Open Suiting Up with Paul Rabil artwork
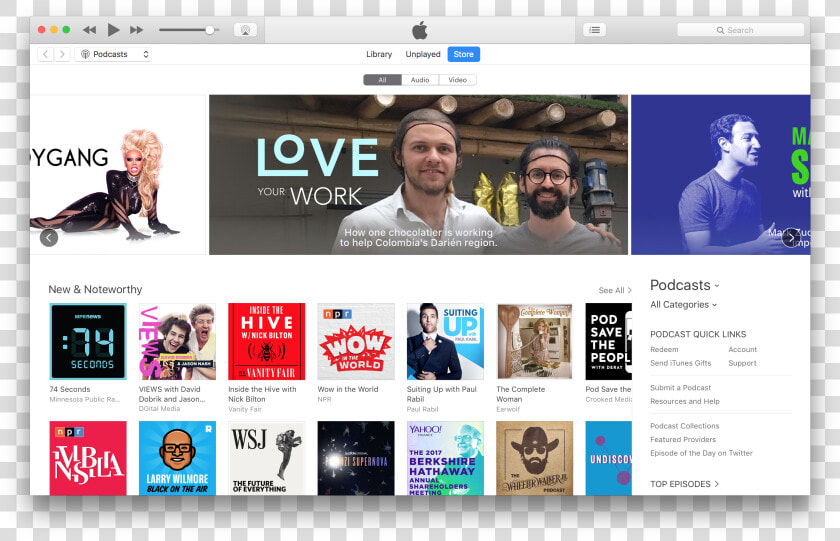Viewport: 840px width, 541px height. pyautogui.click(x=445, y=341)
